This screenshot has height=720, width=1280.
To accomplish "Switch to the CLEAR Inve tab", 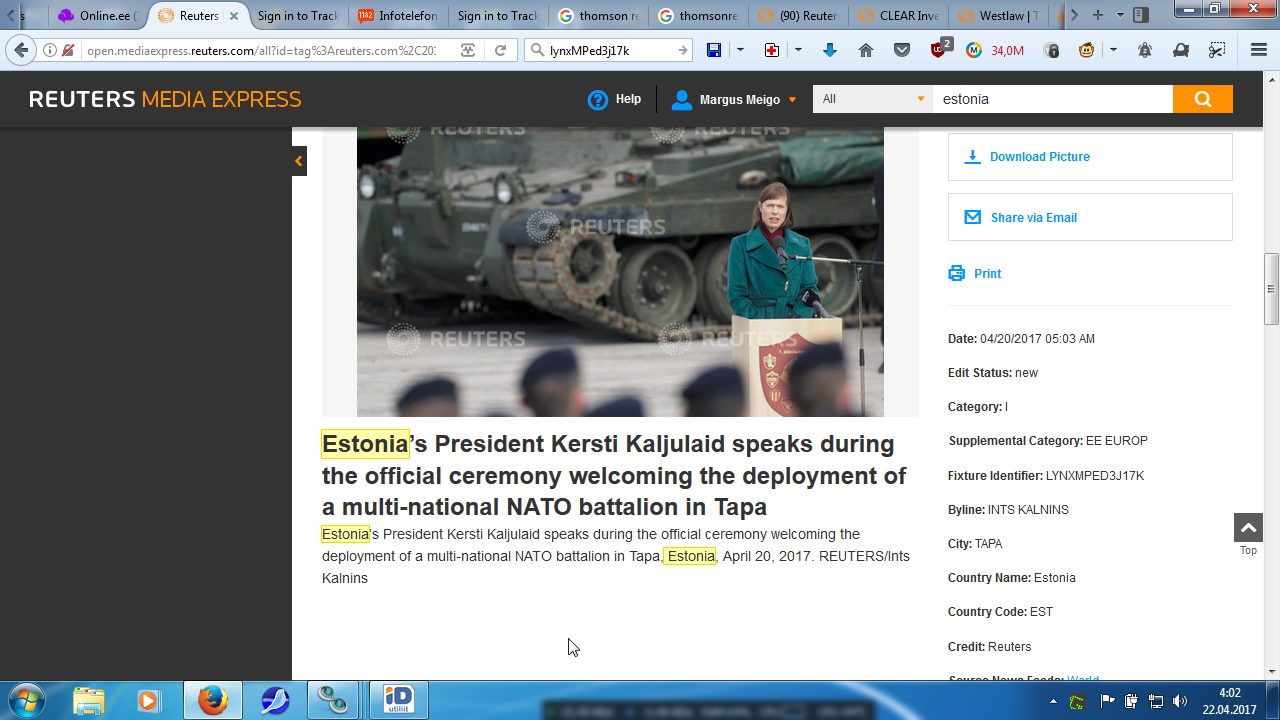I will click(x=898, y=15).
